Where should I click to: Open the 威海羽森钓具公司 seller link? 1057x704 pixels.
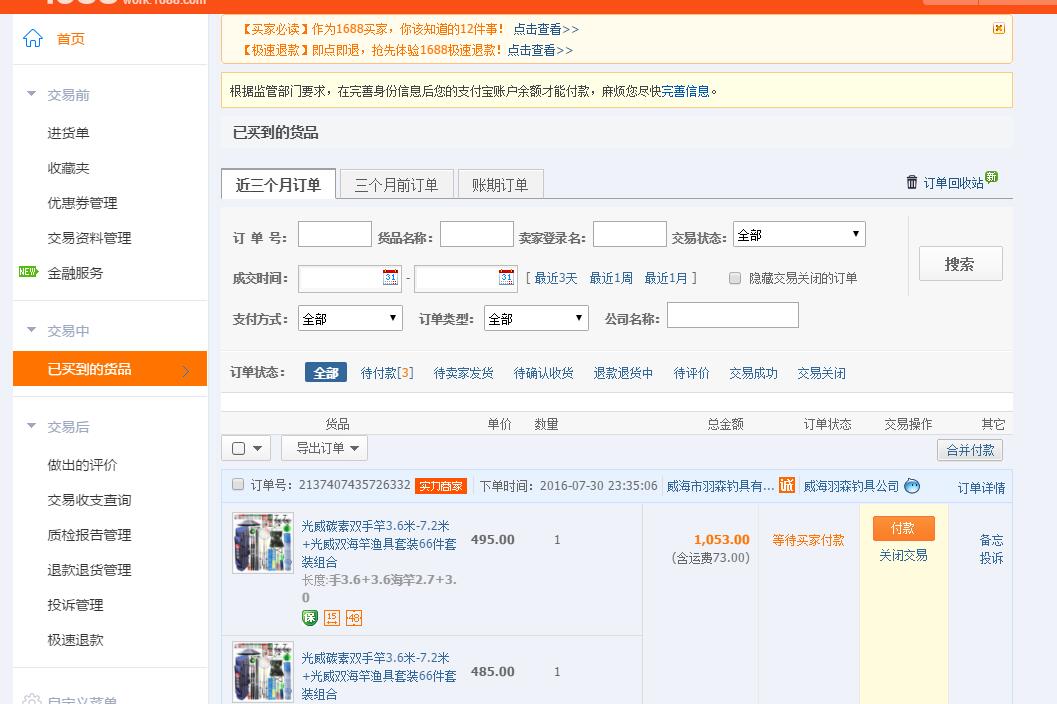851,486
